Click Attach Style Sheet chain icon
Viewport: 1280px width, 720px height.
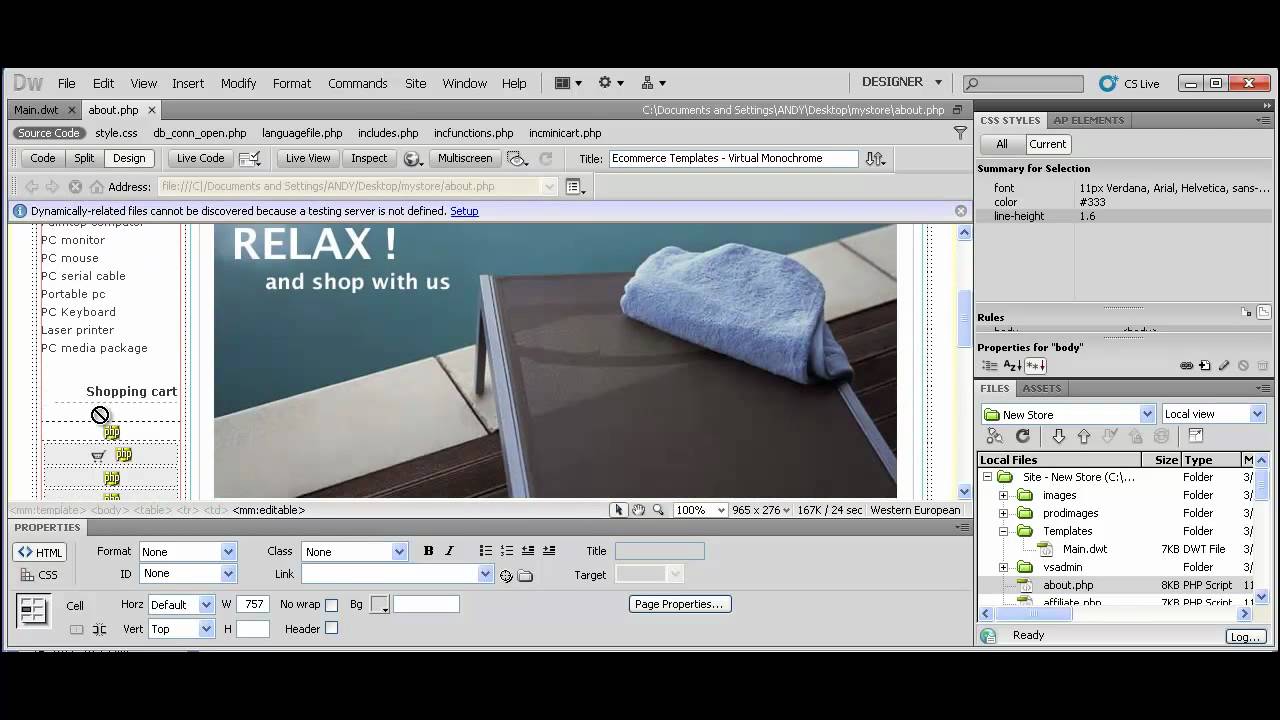1186,366
